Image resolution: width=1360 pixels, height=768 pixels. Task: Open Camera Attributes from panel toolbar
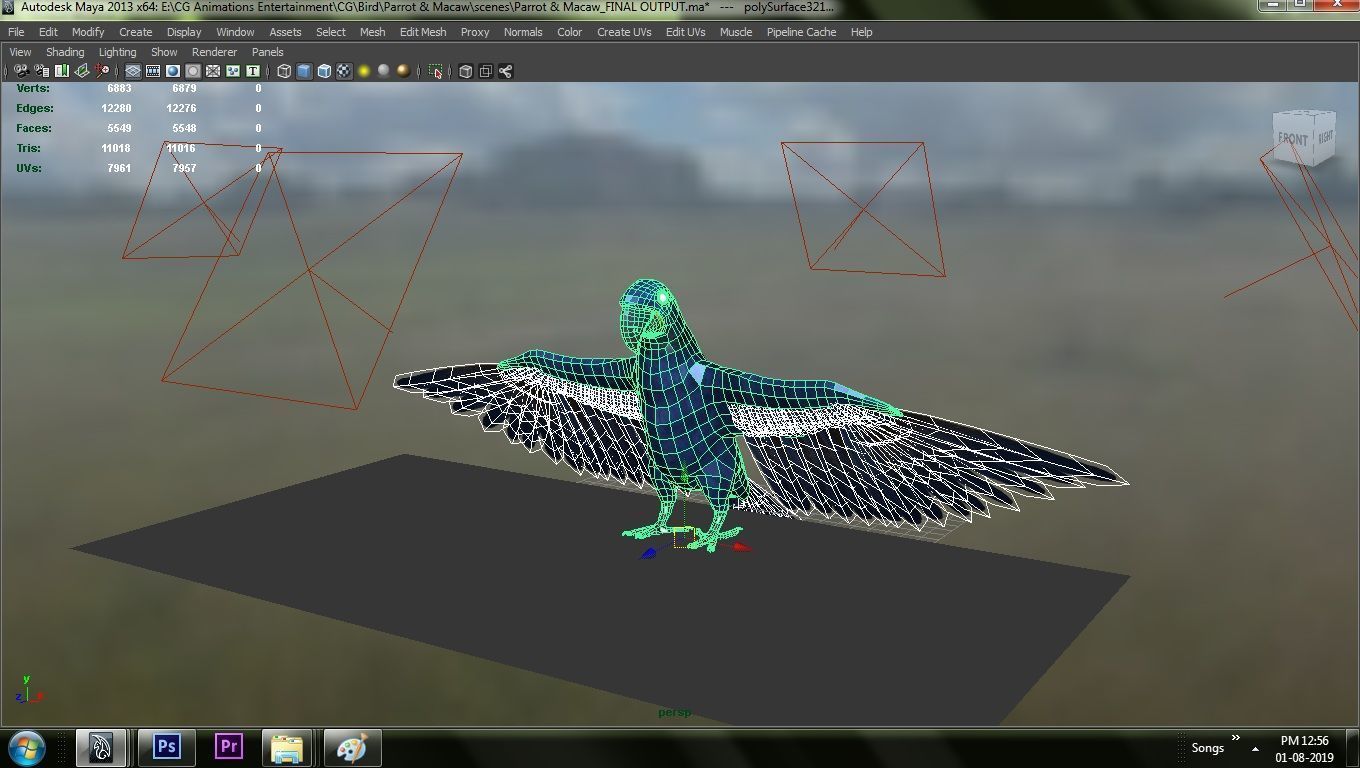[42, 71]
